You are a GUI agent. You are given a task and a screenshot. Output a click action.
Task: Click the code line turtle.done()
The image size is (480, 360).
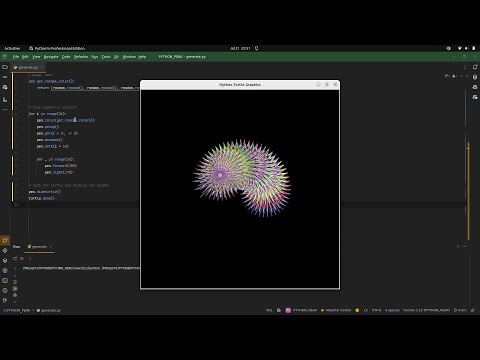41,198
